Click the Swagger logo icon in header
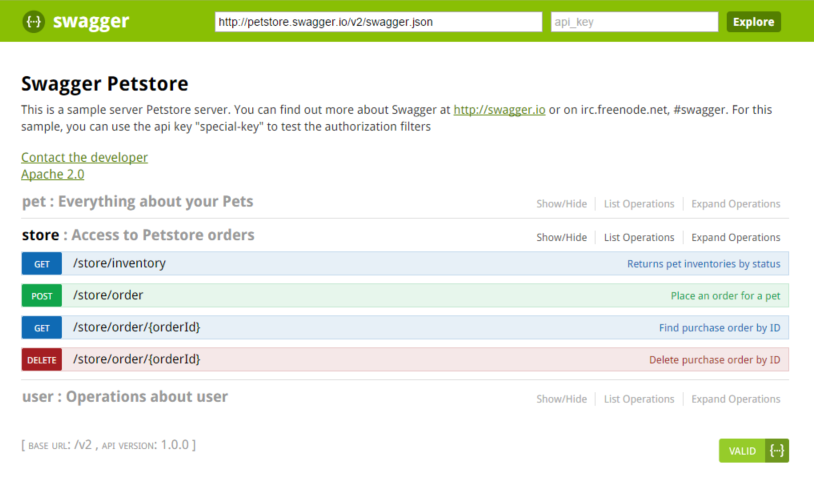814x487 pixels. tap(33, 21)
